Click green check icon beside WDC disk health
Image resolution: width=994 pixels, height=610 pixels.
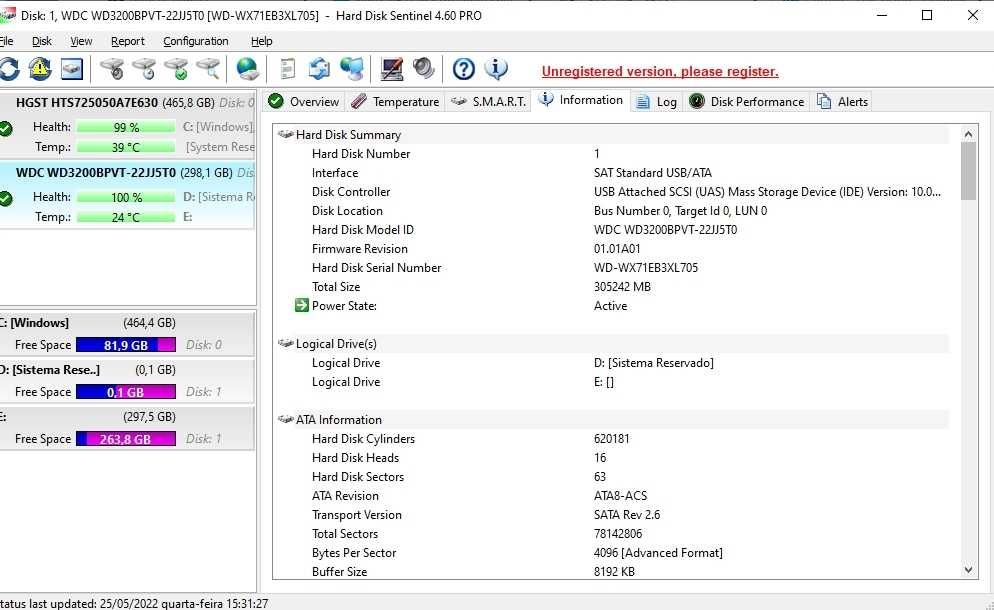tap(6, 198)
